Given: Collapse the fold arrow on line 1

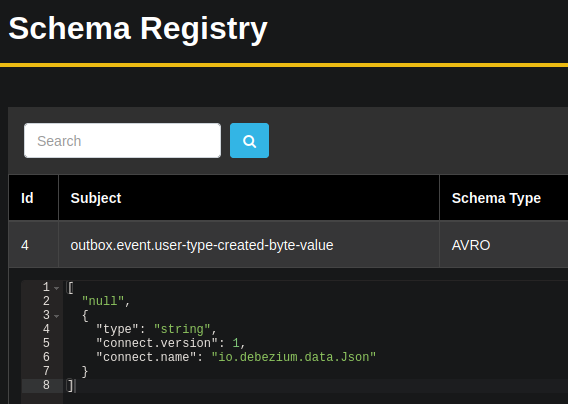Looking at the screenshot, I should click(57, 288).
